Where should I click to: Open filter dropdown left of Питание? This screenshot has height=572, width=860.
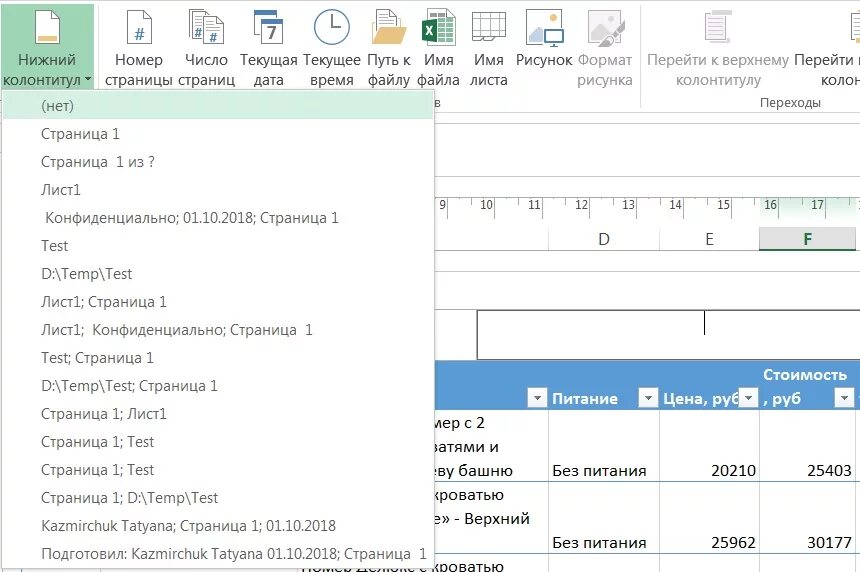pos(537,398)
